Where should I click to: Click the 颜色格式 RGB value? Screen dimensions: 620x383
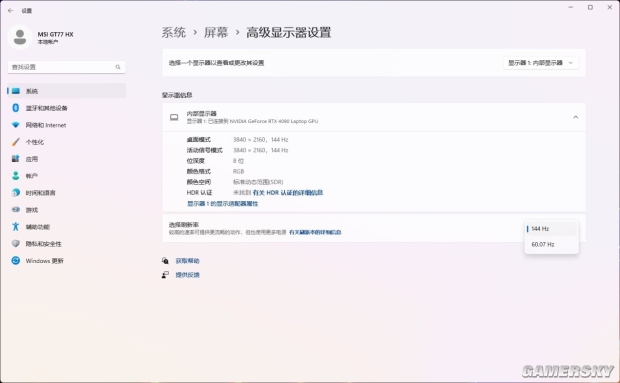click(238, 172)
